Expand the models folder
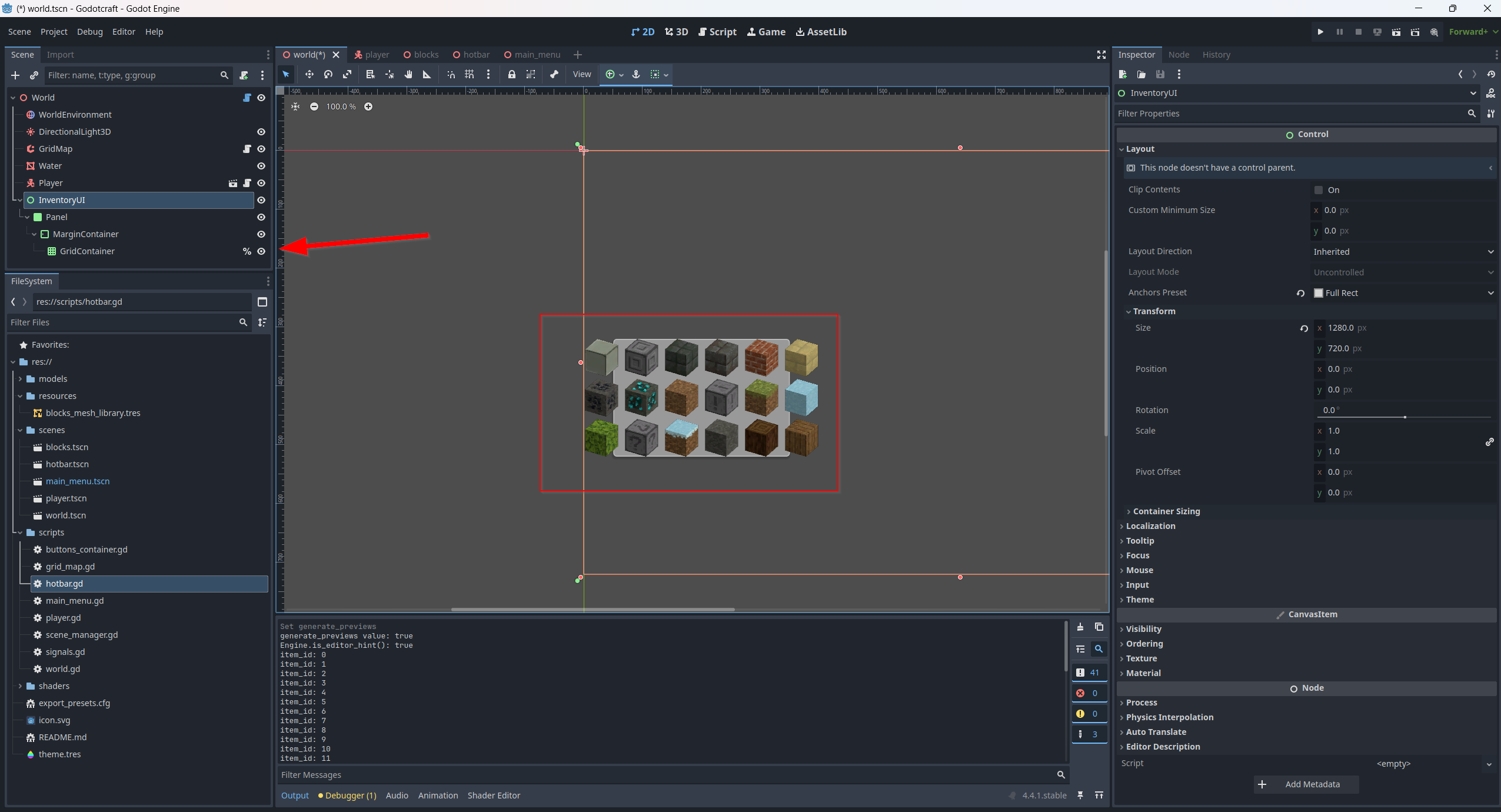 point(20,379)
